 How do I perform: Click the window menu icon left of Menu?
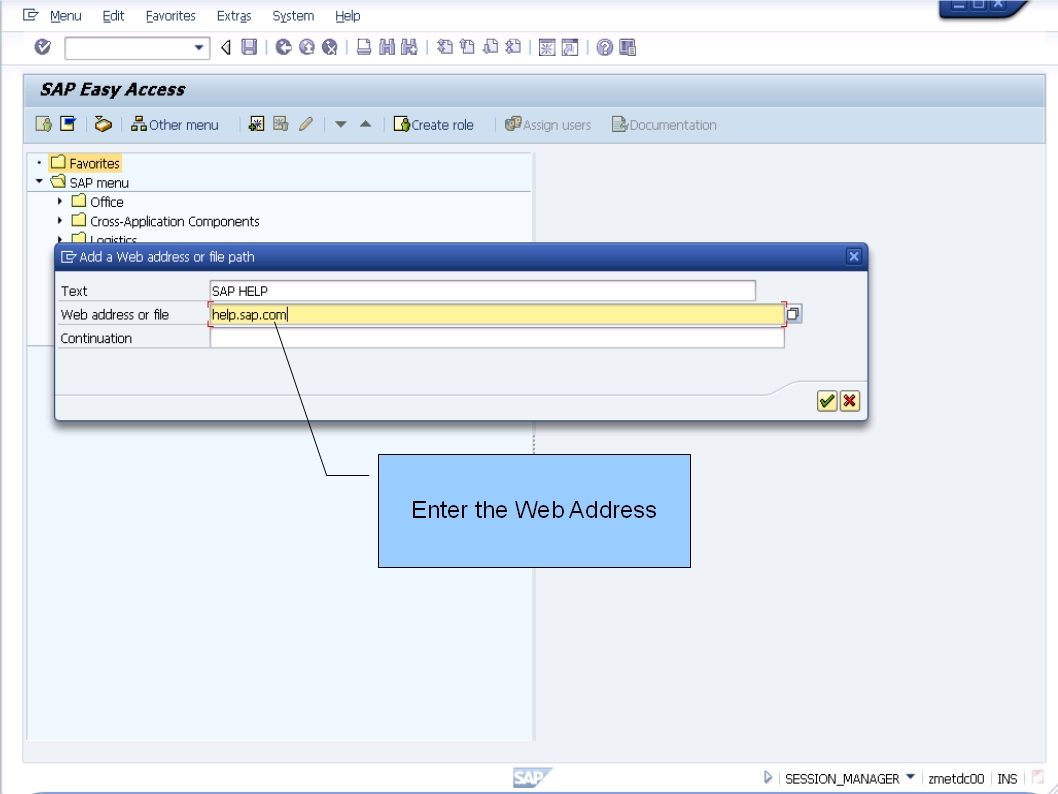(30, 15)
